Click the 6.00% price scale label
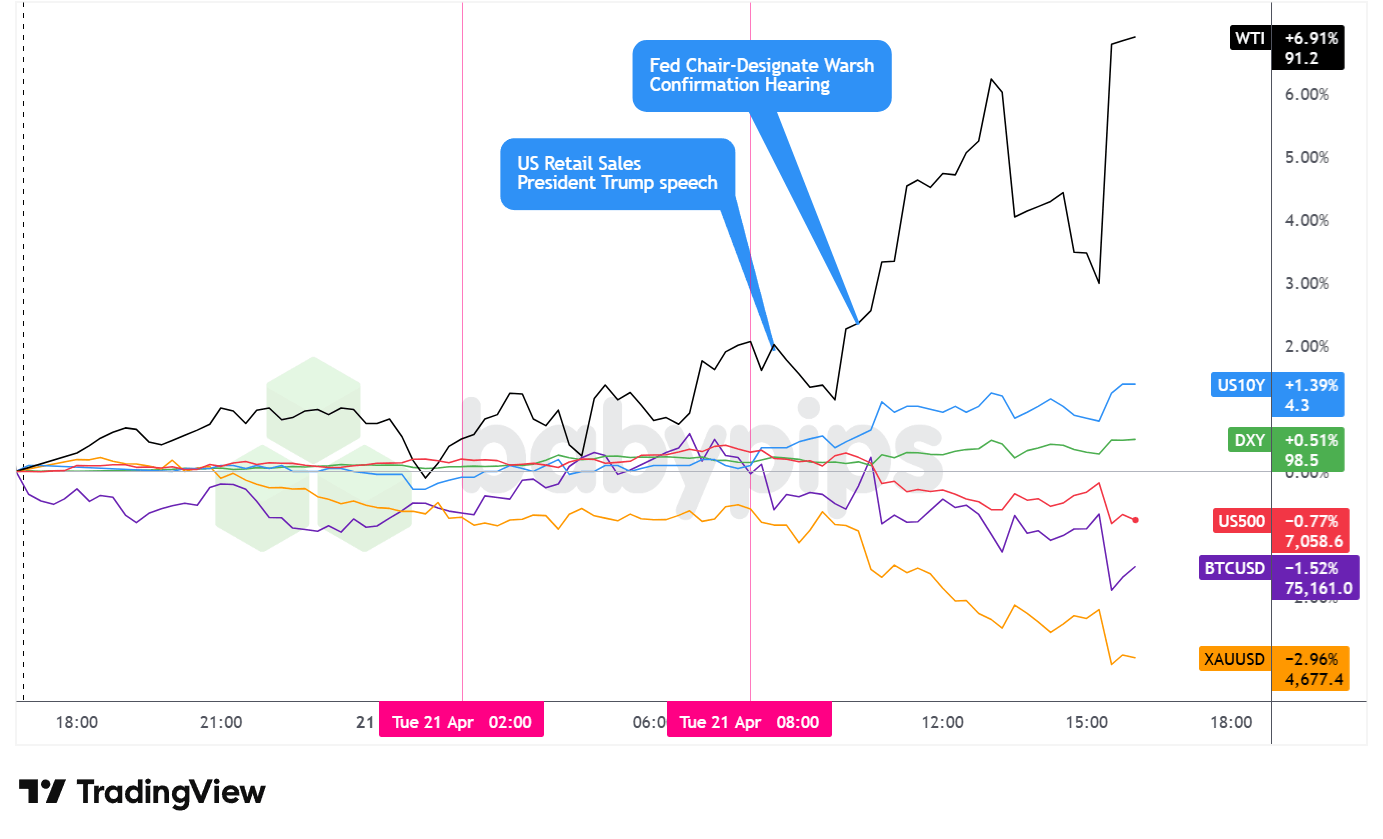The image size is (1383, 839). [x=1307, y=95]
